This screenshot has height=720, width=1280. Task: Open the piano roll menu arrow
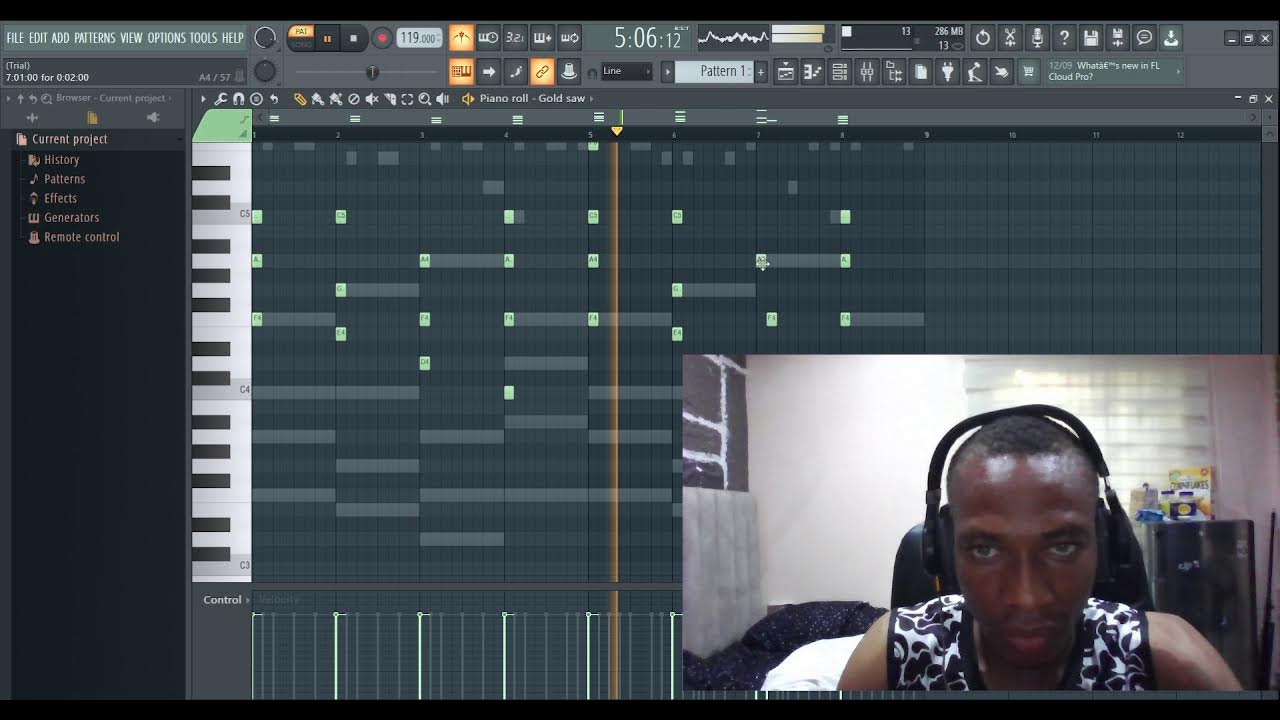203,99
